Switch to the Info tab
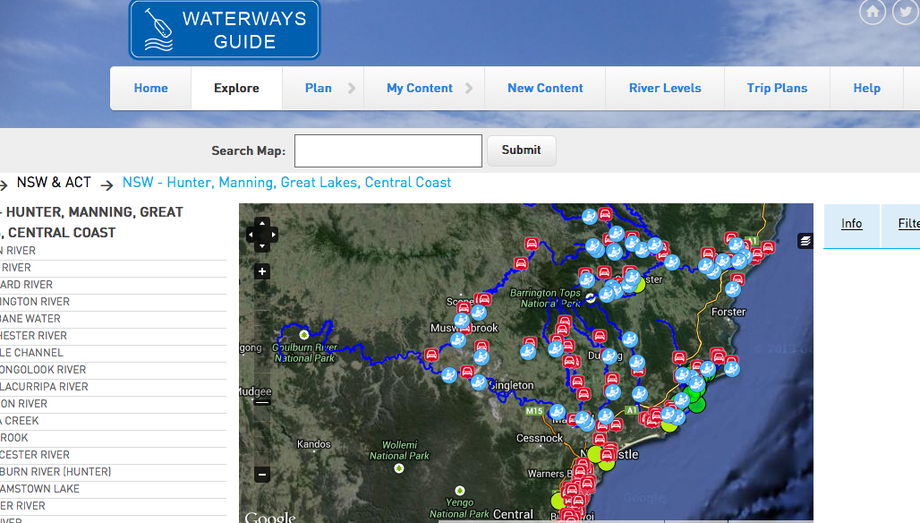 (851, 224)
